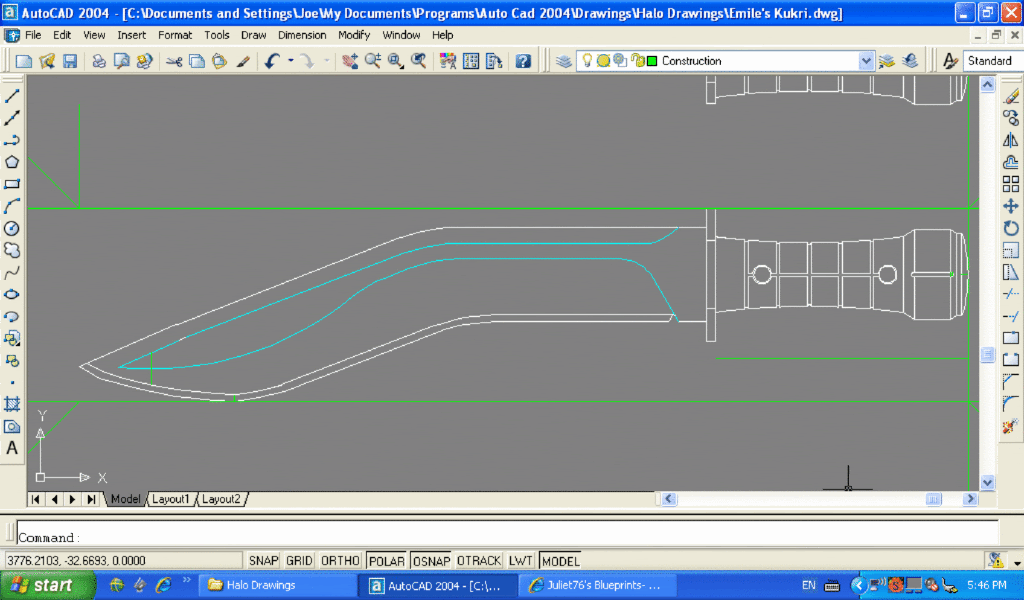Viewport: 1024px width, 600px height.
Task: Click the Zoom Previous icon
Action: coord(419,61)
